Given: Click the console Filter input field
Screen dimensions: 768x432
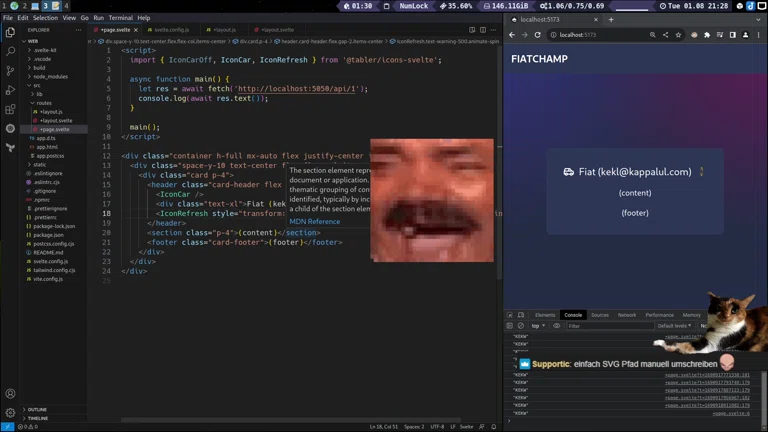Looking at the screenshot, I should pos(610,326).
